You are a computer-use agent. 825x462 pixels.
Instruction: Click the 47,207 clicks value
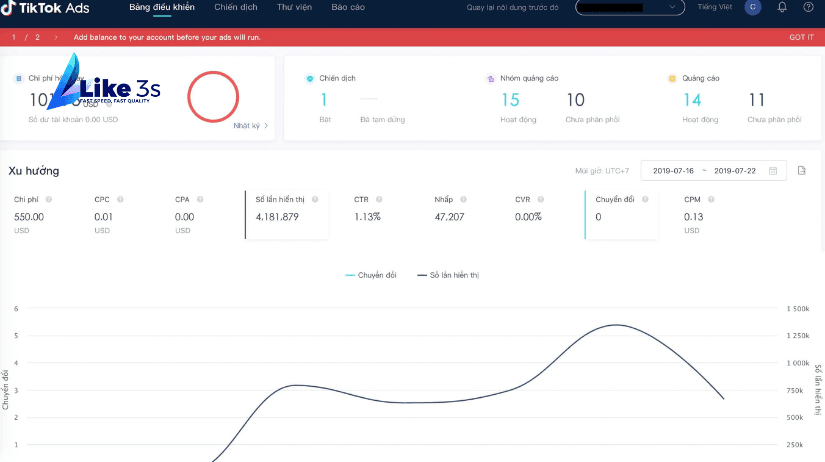[449, 217]
